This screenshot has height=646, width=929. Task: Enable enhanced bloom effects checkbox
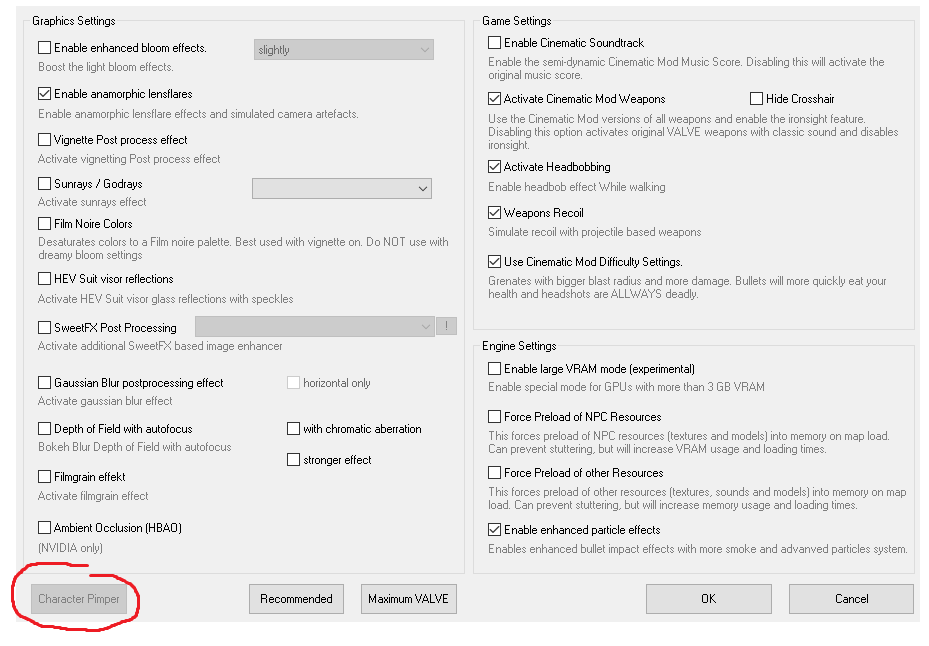[x=45, y=48]
